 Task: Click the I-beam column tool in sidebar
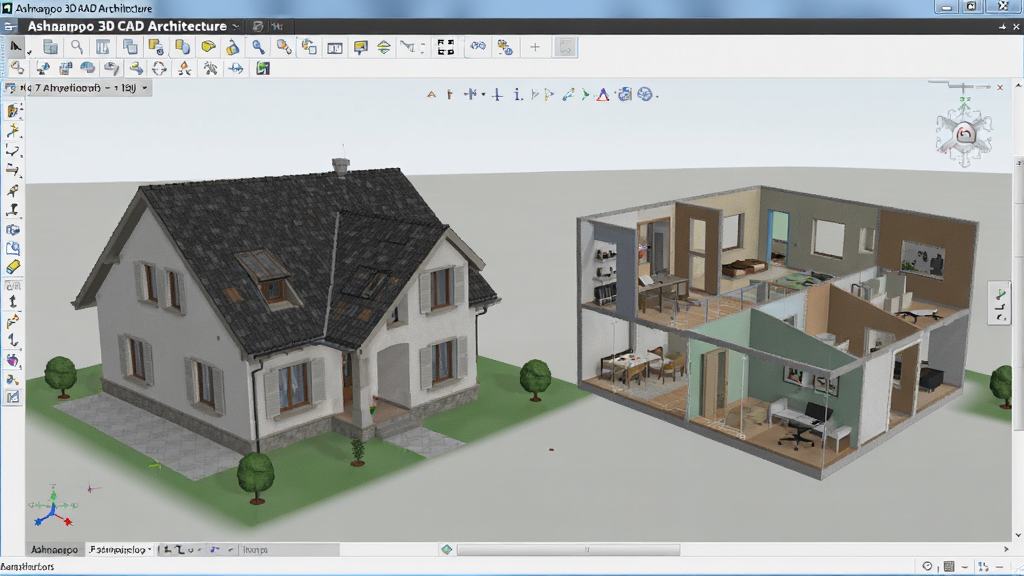coord(13,210)
